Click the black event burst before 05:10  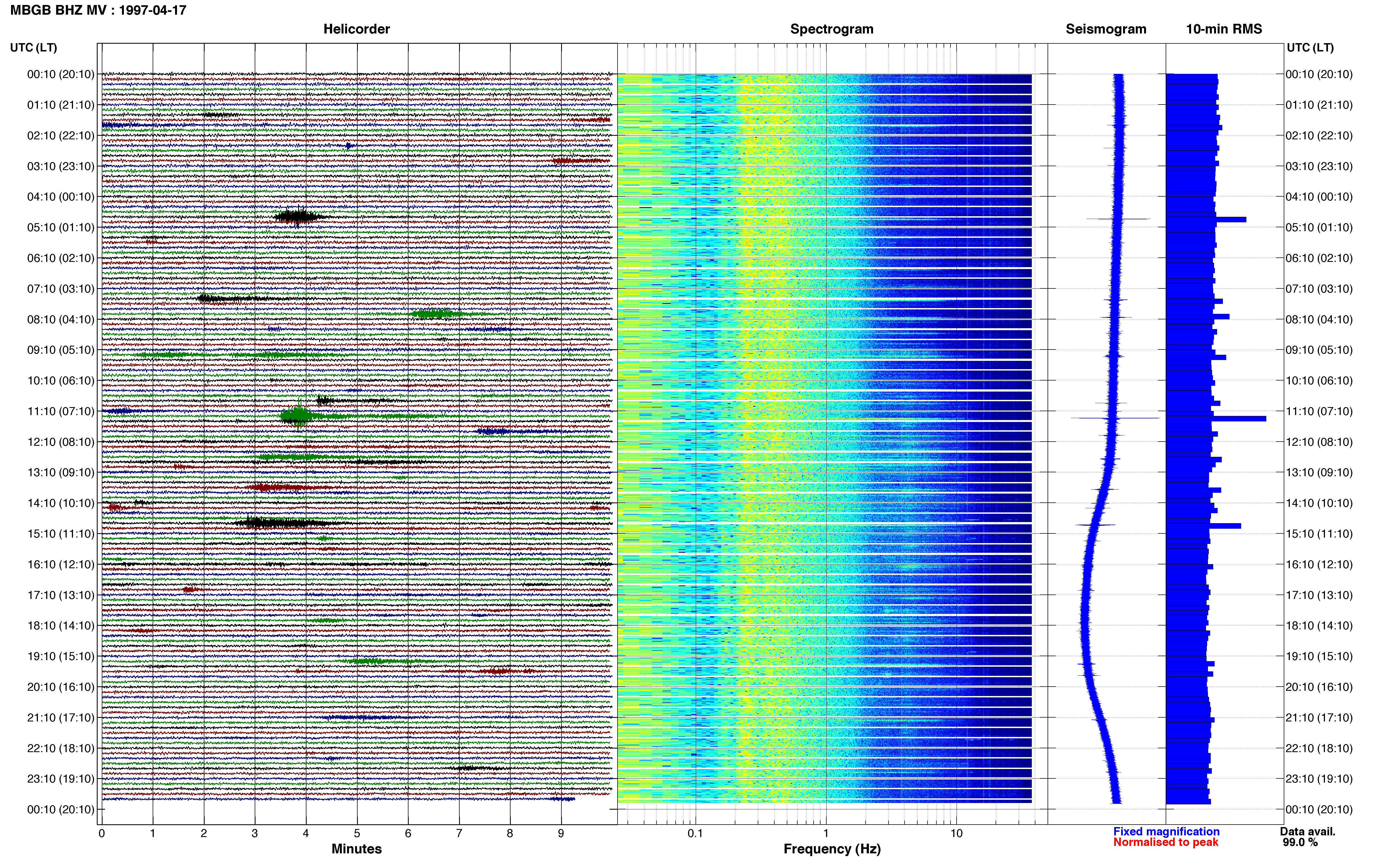pyautogui.click(x=298, y=217)
